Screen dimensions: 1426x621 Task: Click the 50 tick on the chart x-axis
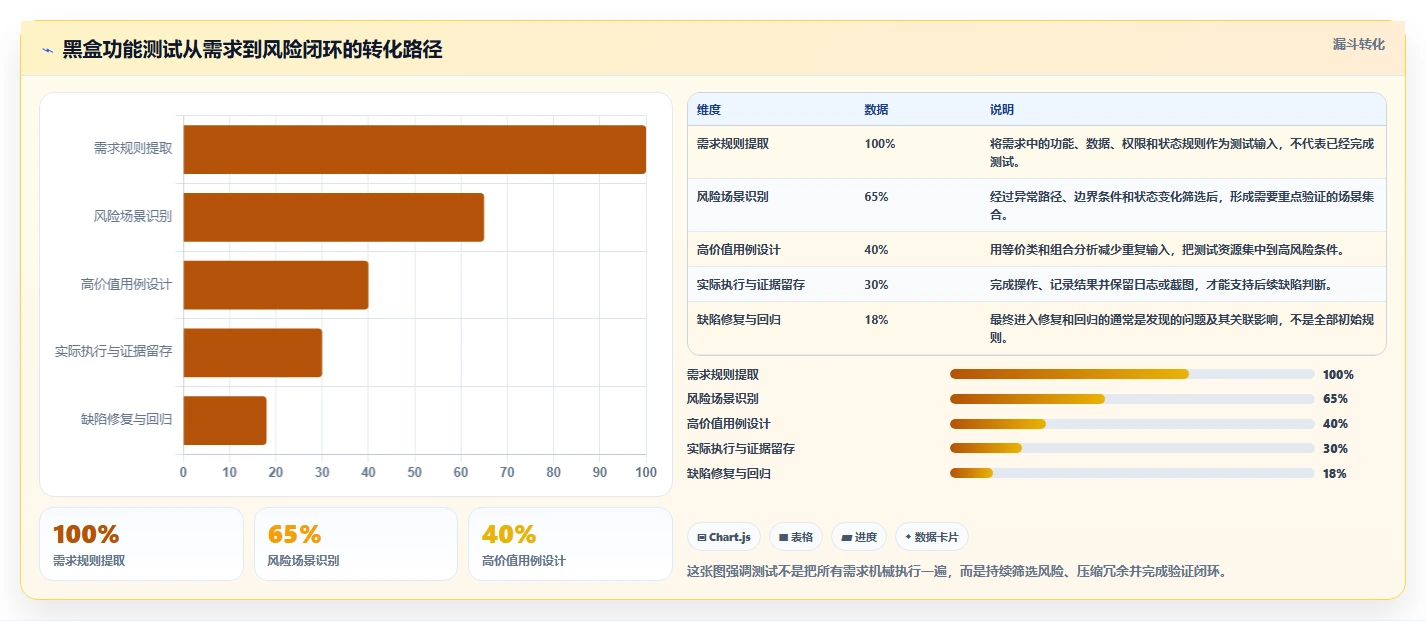click(414, 472)
